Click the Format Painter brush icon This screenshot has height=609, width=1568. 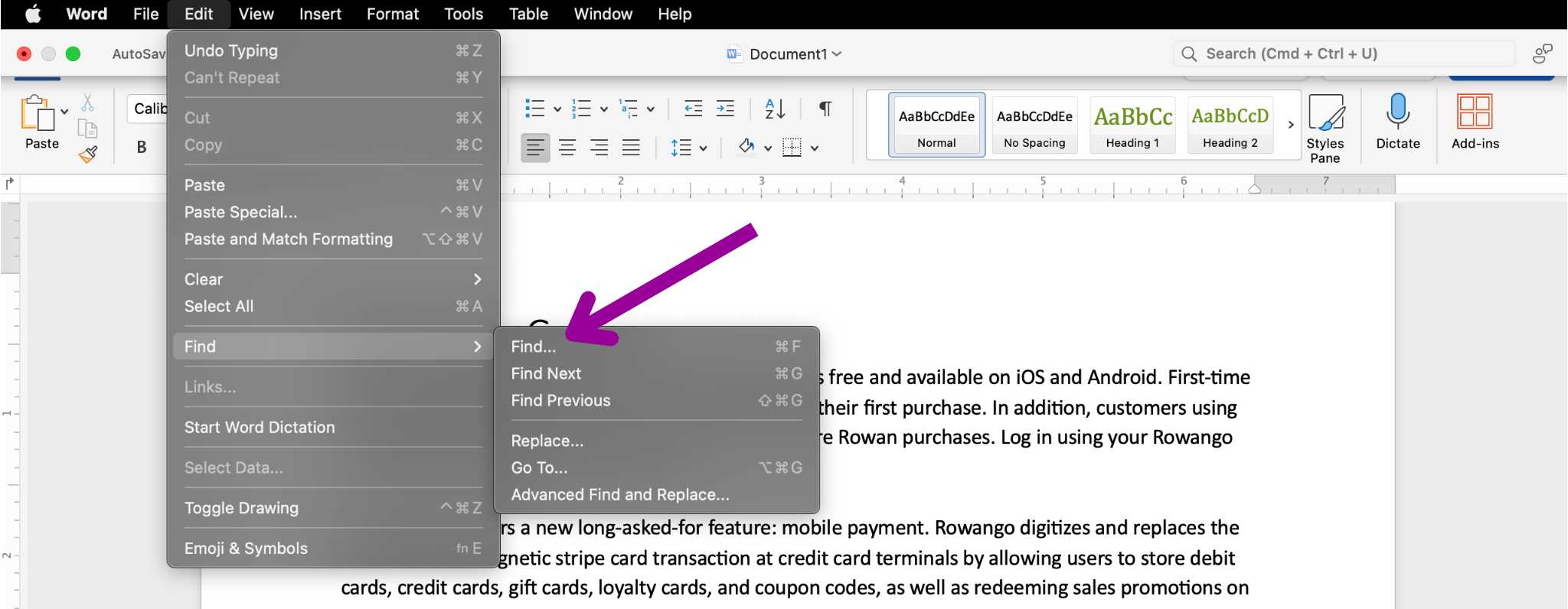coord(88,155)
